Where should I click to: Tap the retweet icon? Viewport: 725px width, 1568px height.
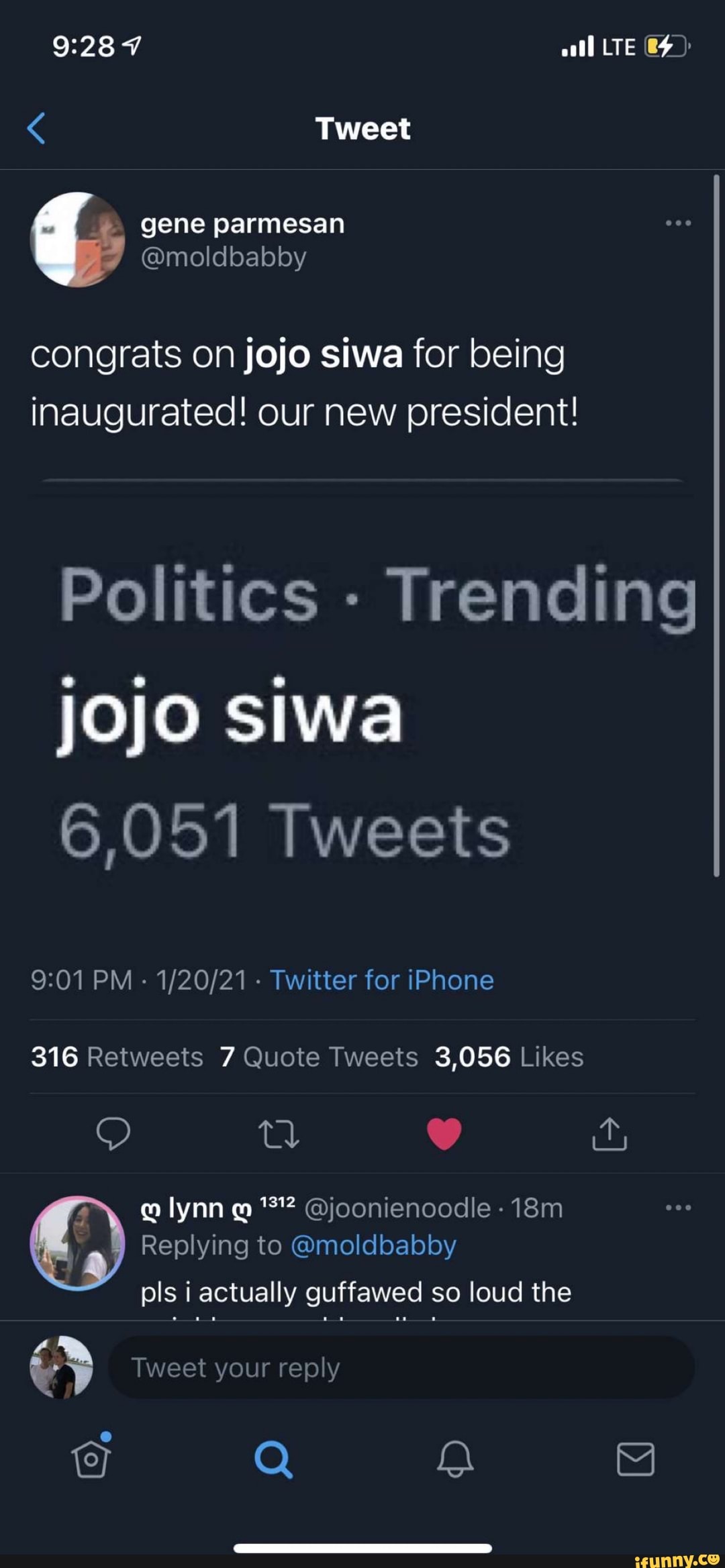coord(279,1133)
